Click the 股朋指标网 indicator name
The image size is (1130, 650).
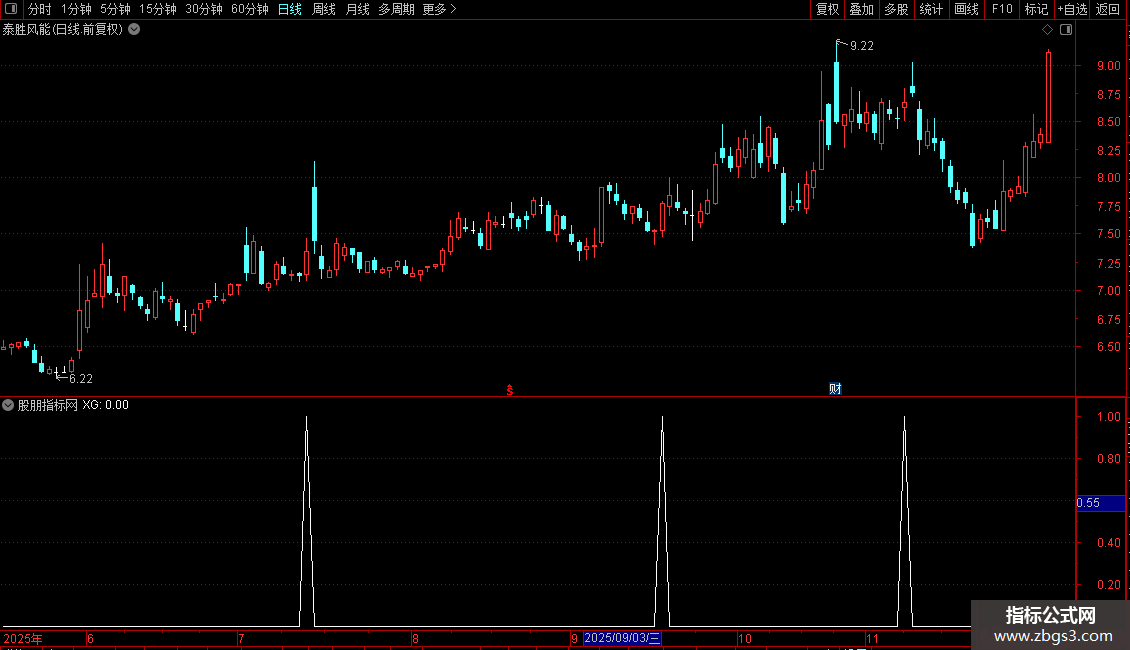point(47,405)
